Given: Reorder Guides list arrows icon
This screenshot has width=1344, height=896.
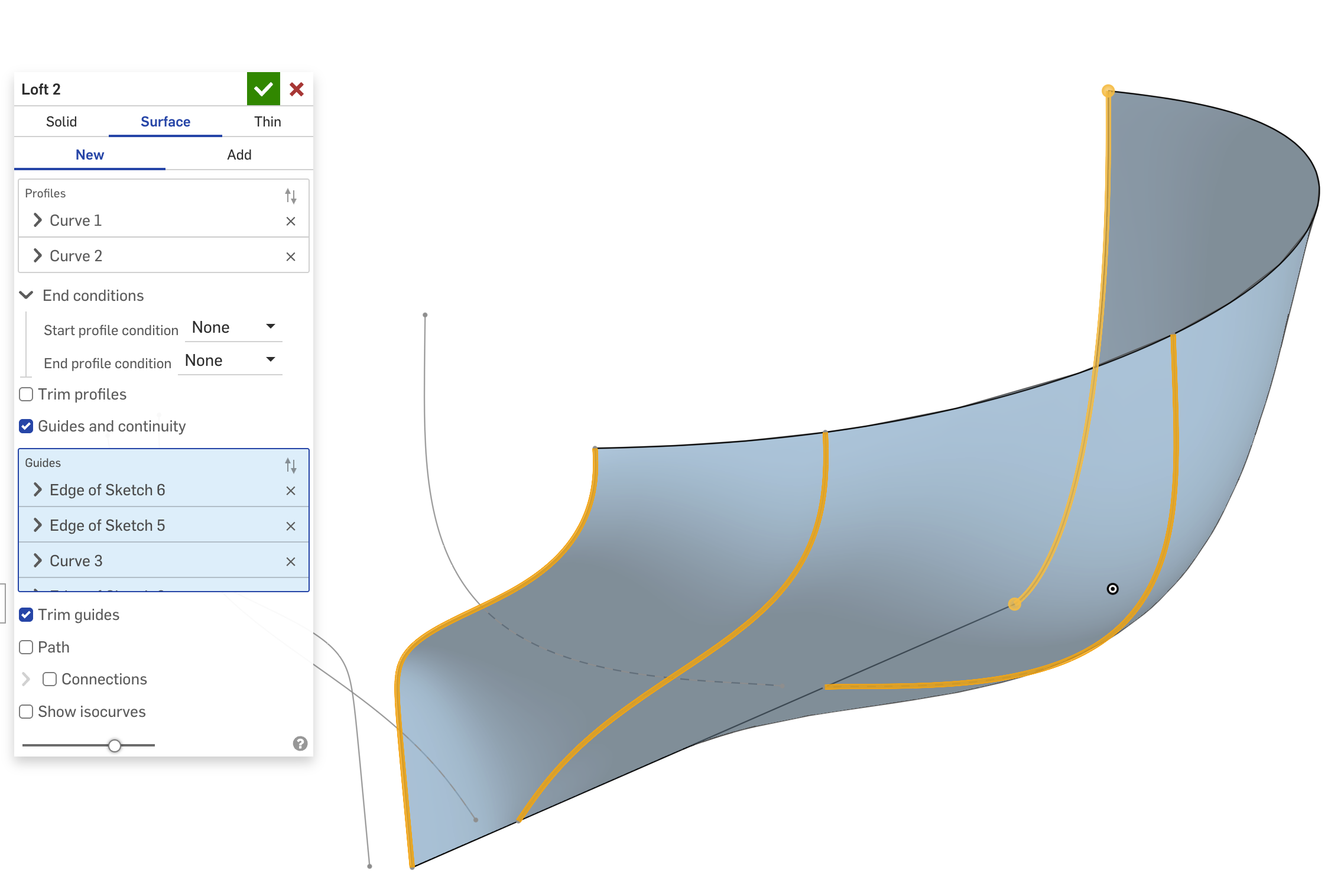Looking at the screenshot, I should 290,465.
